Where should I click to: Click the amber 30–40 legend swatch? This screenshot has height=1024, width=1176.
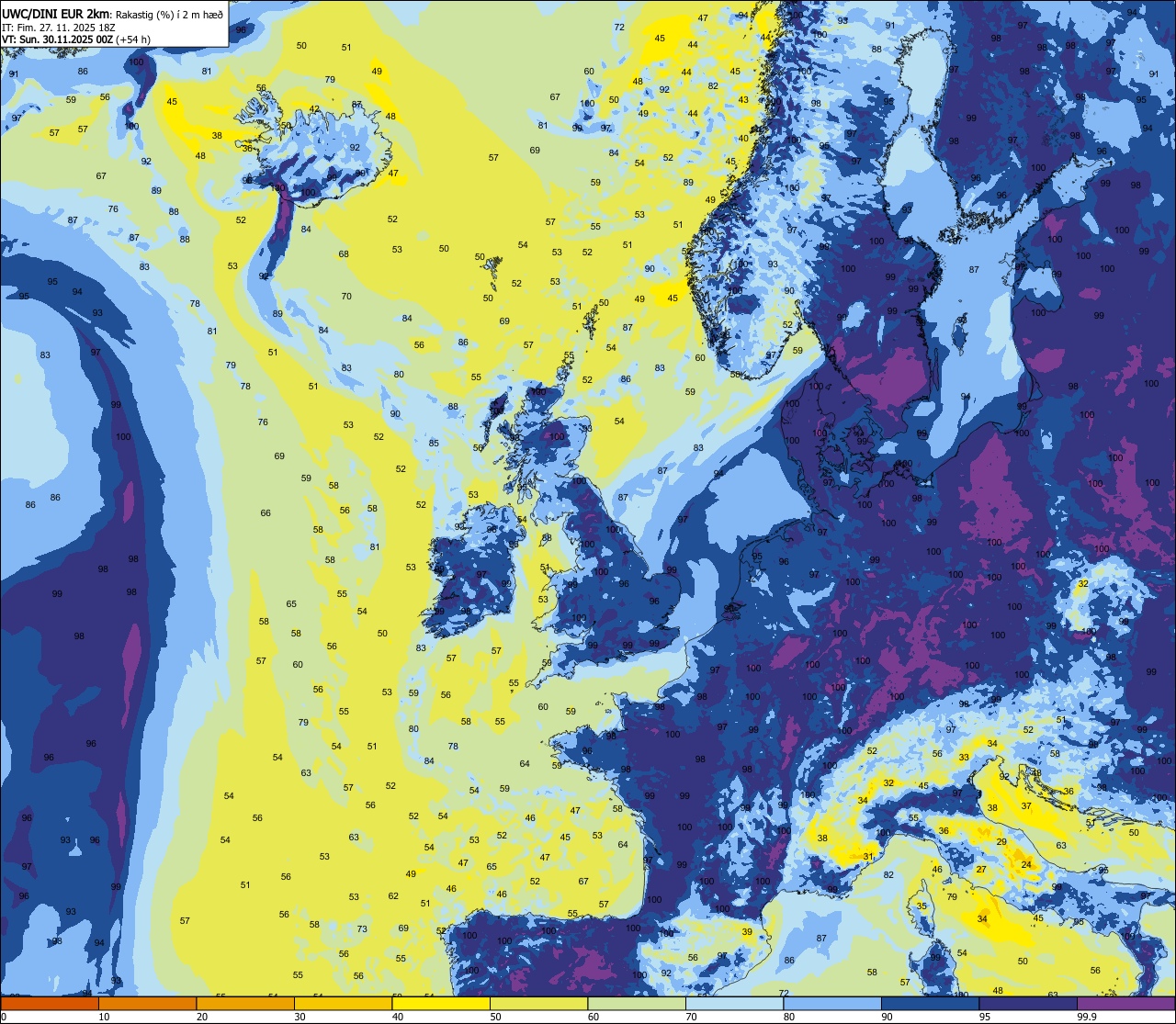(x=343, y=1003)
